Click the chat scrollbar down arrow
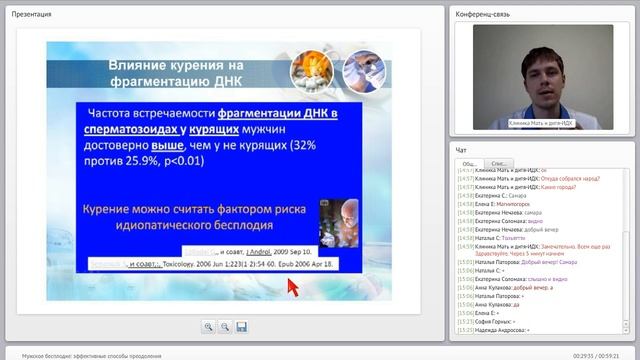 626,331
